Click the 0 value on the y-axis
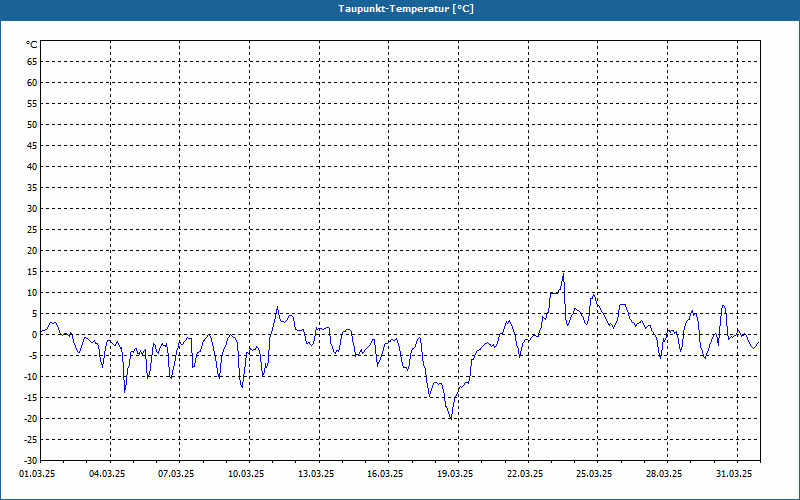 pyautogui.click(x=35, y=335)
